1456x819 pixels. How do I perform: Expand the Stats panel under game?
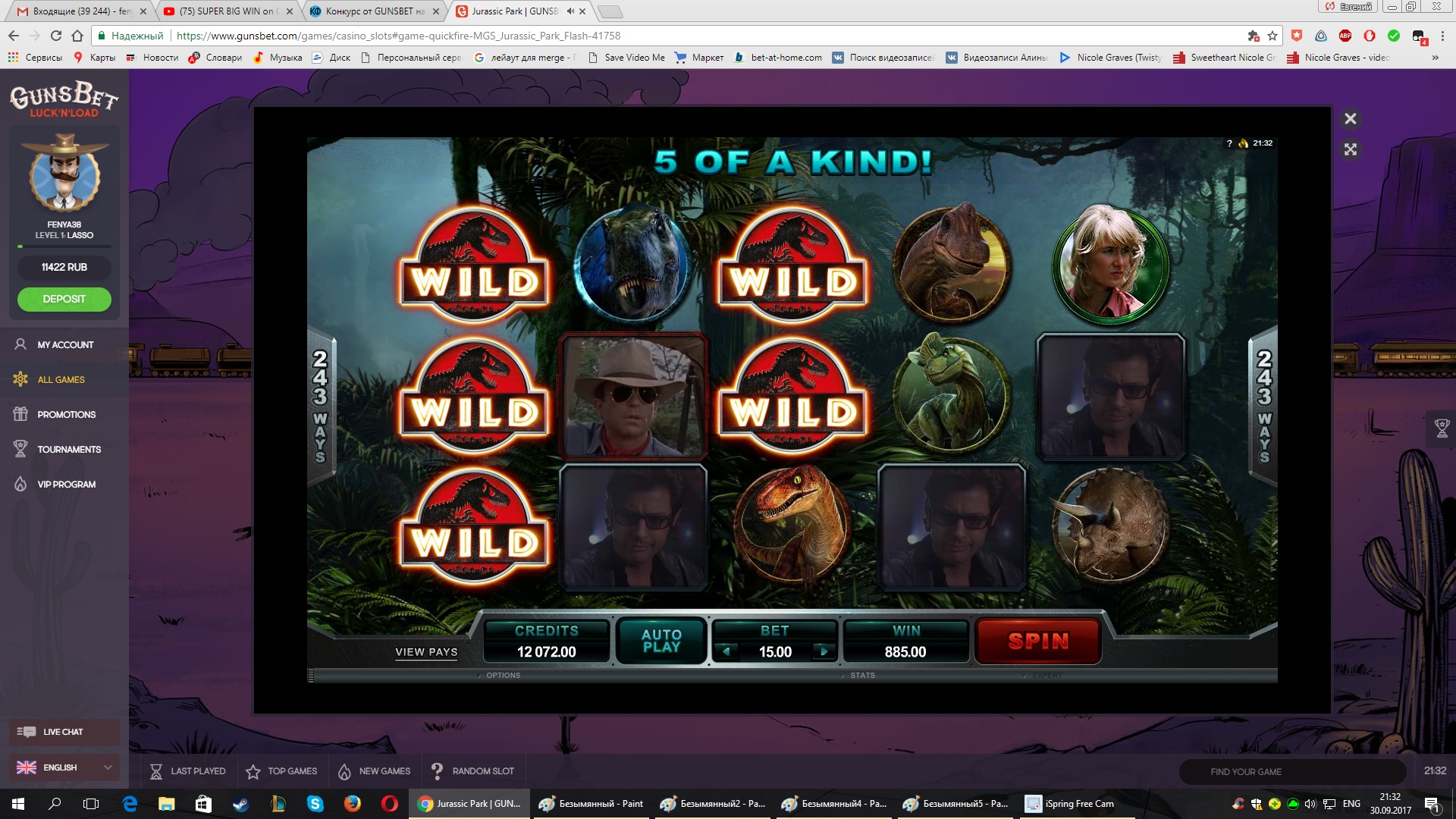(861, 675)
